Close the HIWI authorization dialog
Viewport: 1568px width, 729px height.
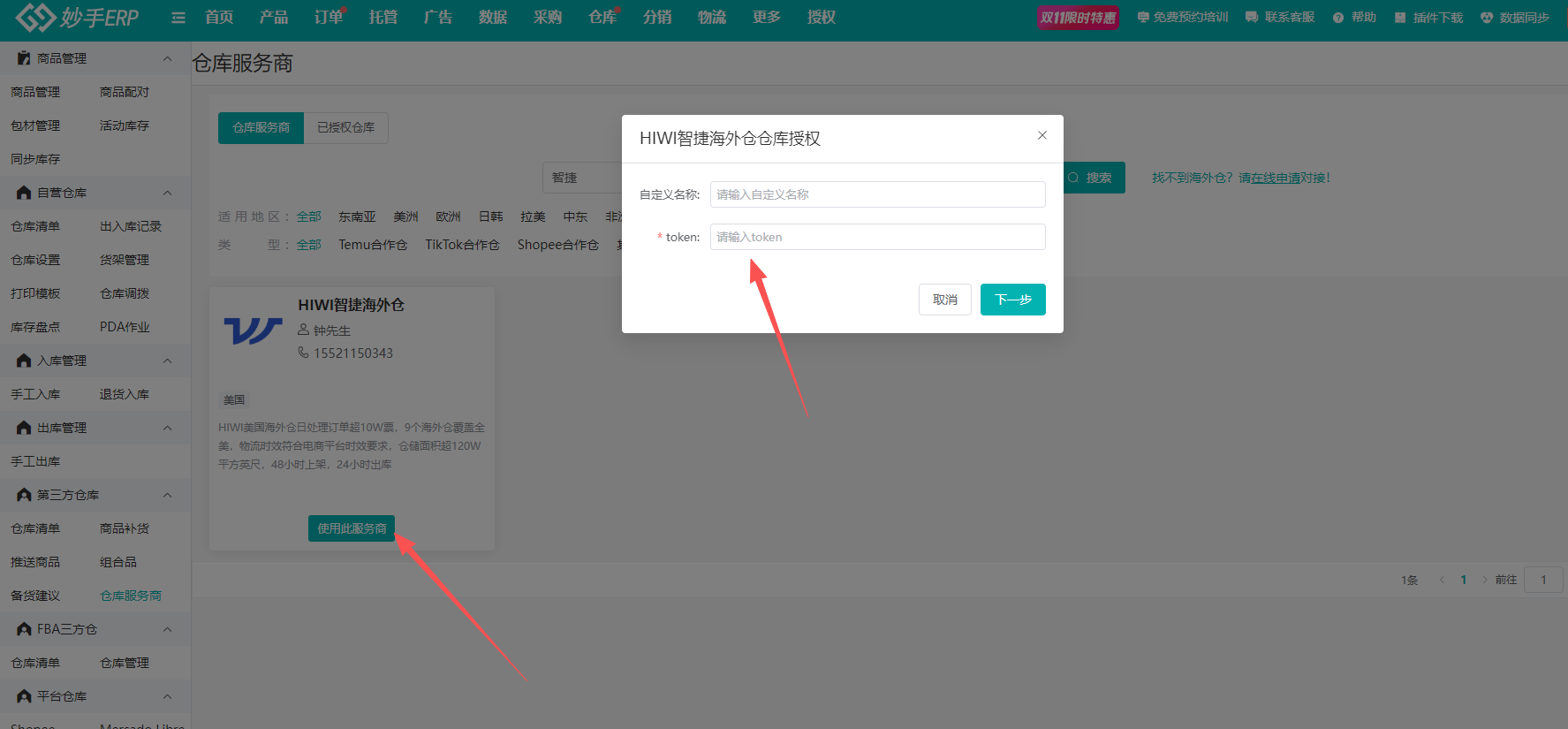pyautogui.click(x=1042, y=135)
